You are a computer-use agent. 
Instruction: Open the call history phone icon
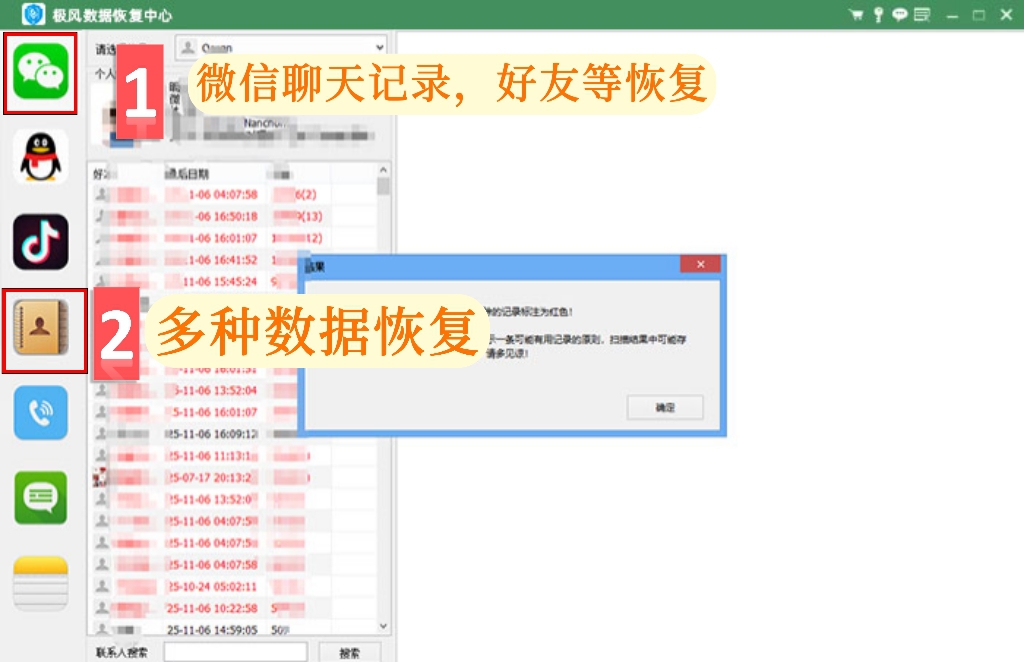pos(40,413)
